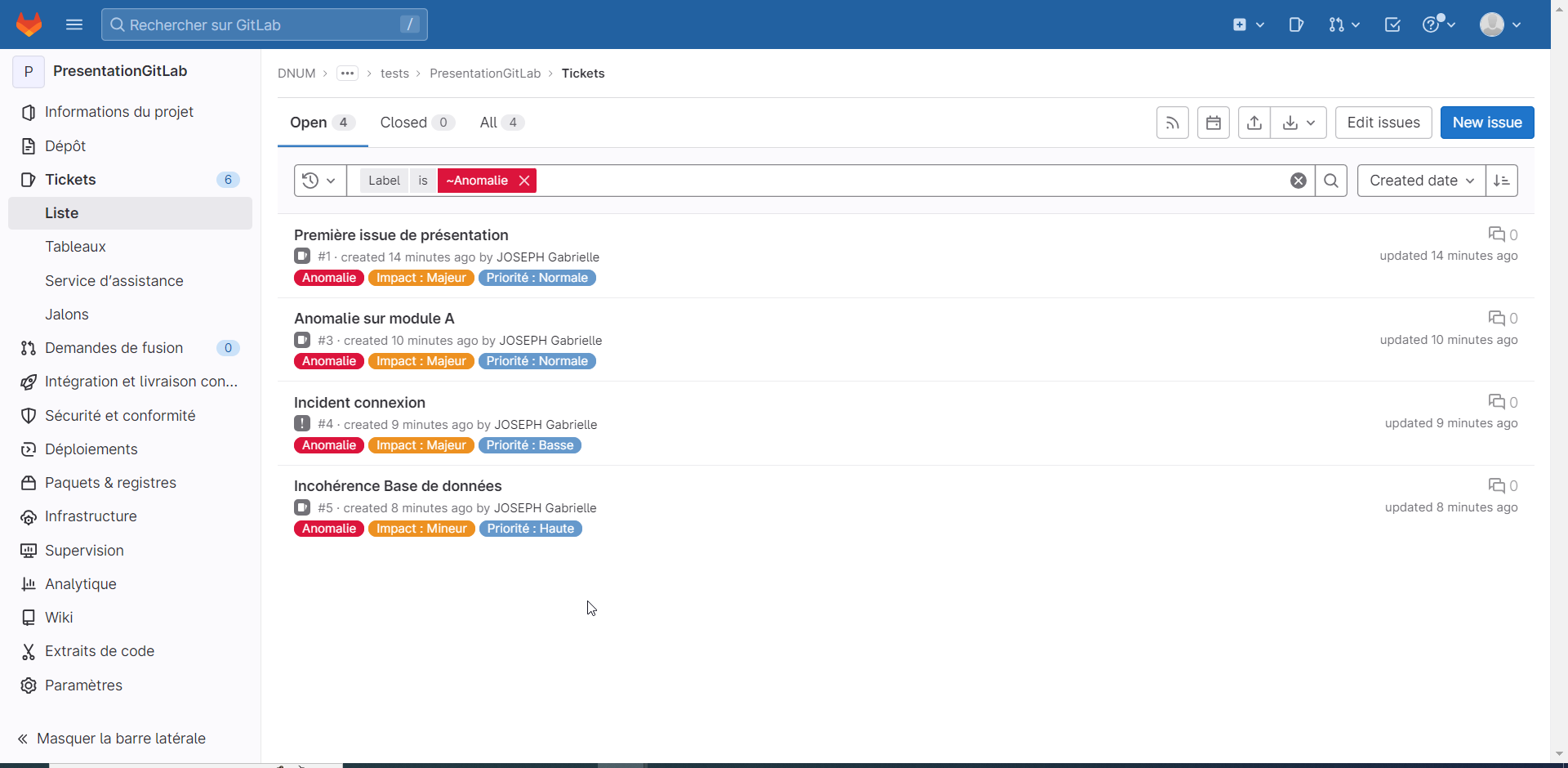The width and height of the screenshot is (1568, 768).
Task: Open the Incident connexion issue
Action: [359, 403]
